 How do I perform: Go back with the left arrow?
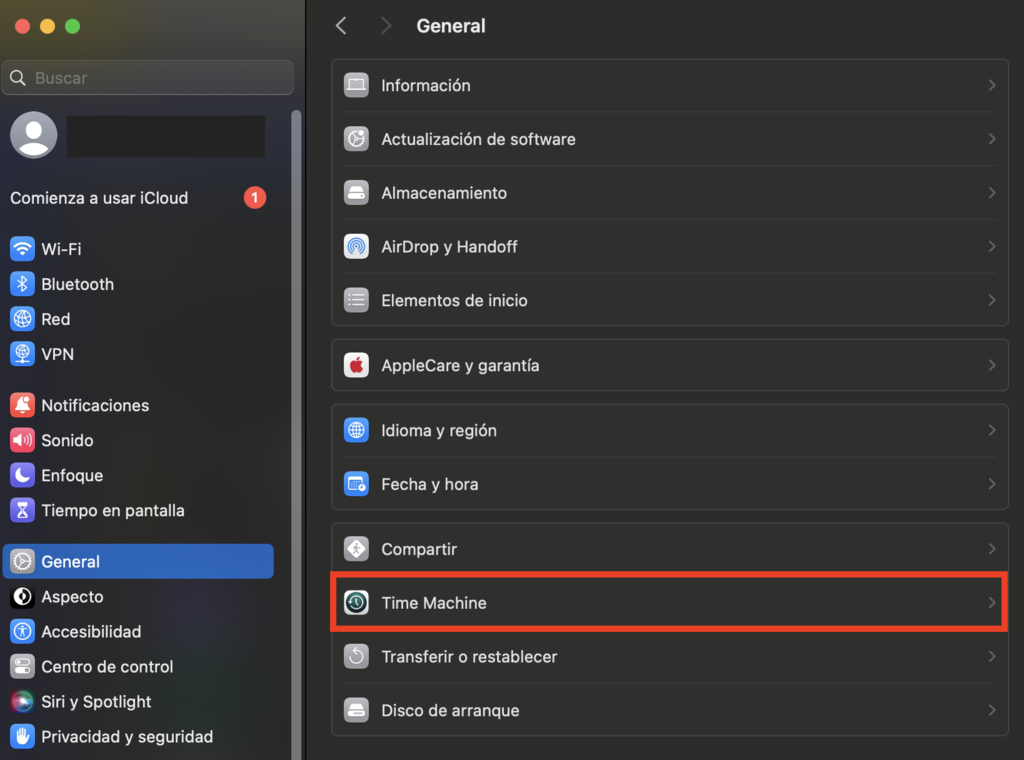click(341, 26)
